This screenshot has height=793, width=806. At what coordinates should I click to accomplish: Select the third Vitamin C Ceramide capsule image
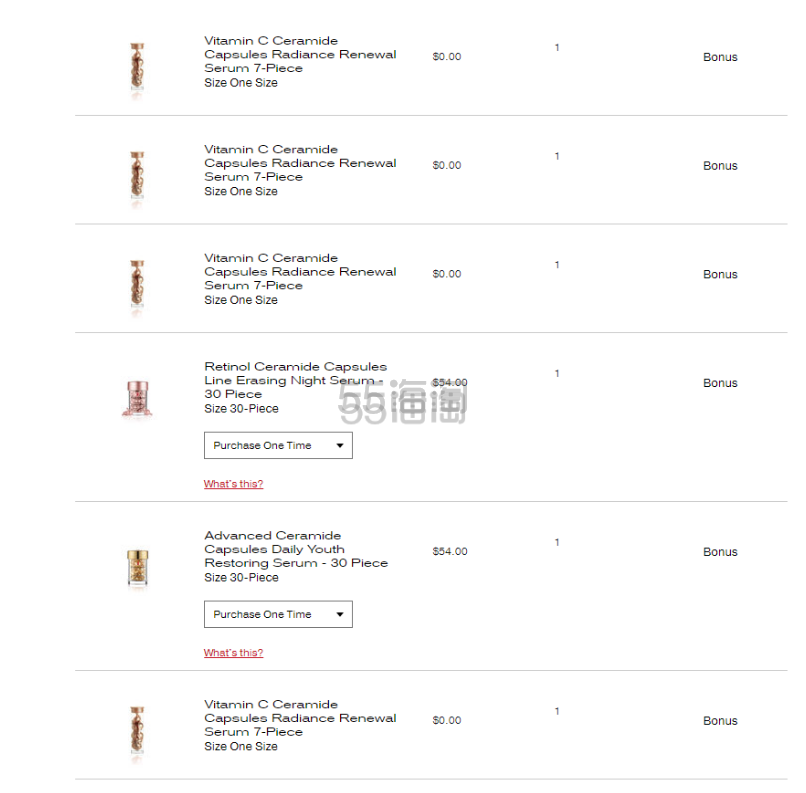click(x=137, y=286)
